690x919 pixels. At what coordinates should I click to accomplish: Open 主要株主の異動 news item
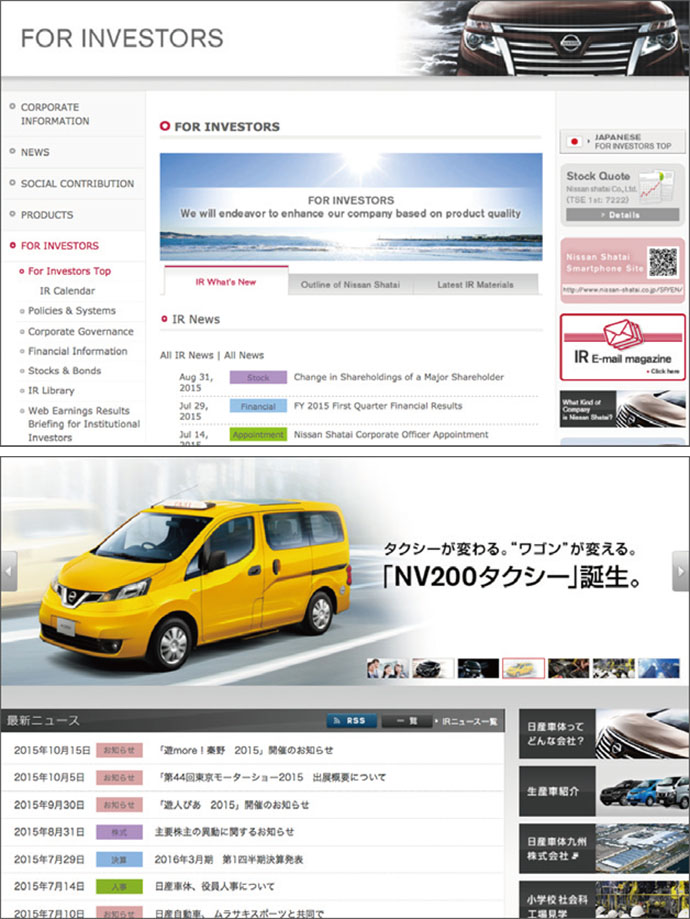tap(225, 832)
